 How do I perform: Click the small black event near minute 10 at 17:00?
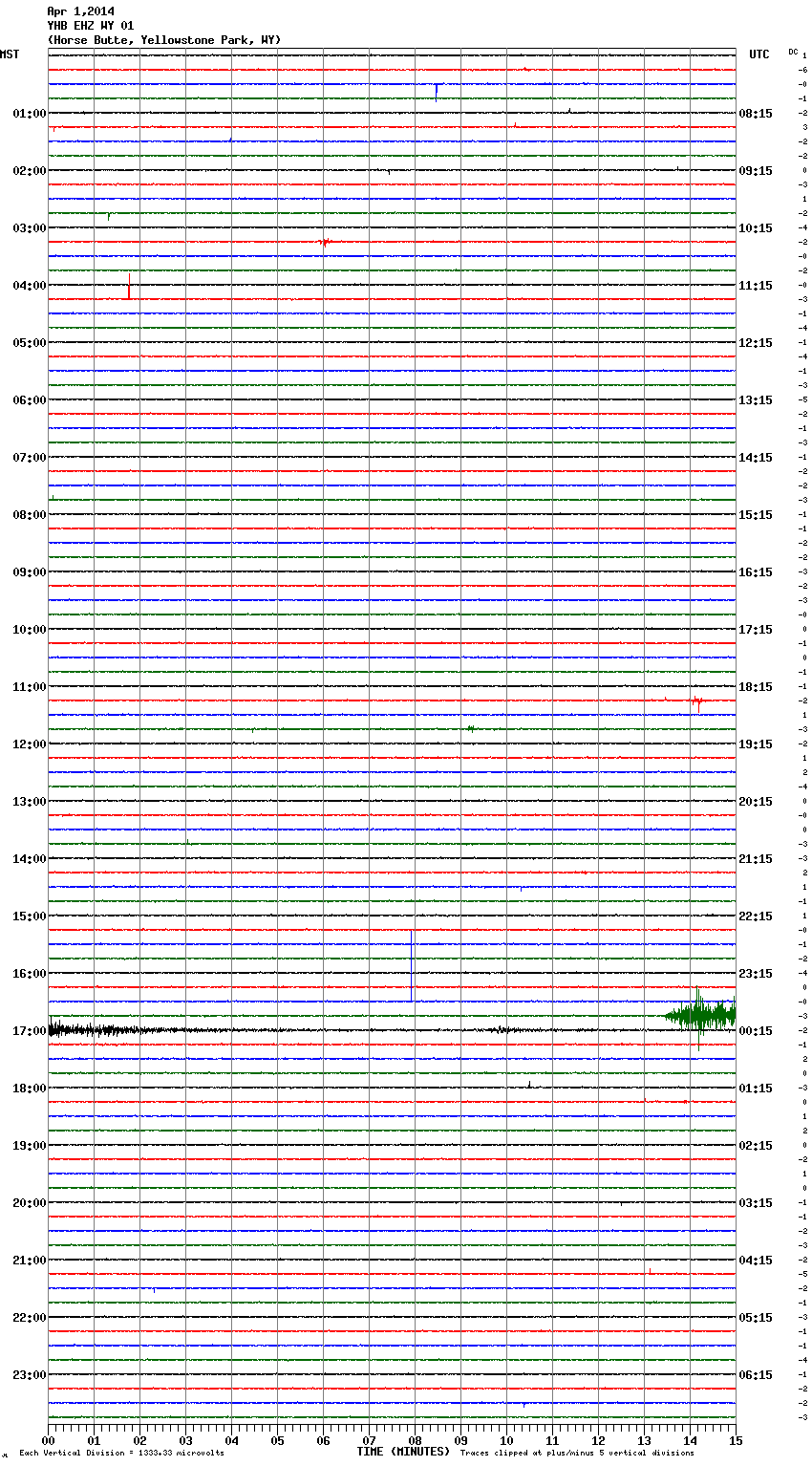(x=502, y=1030)
